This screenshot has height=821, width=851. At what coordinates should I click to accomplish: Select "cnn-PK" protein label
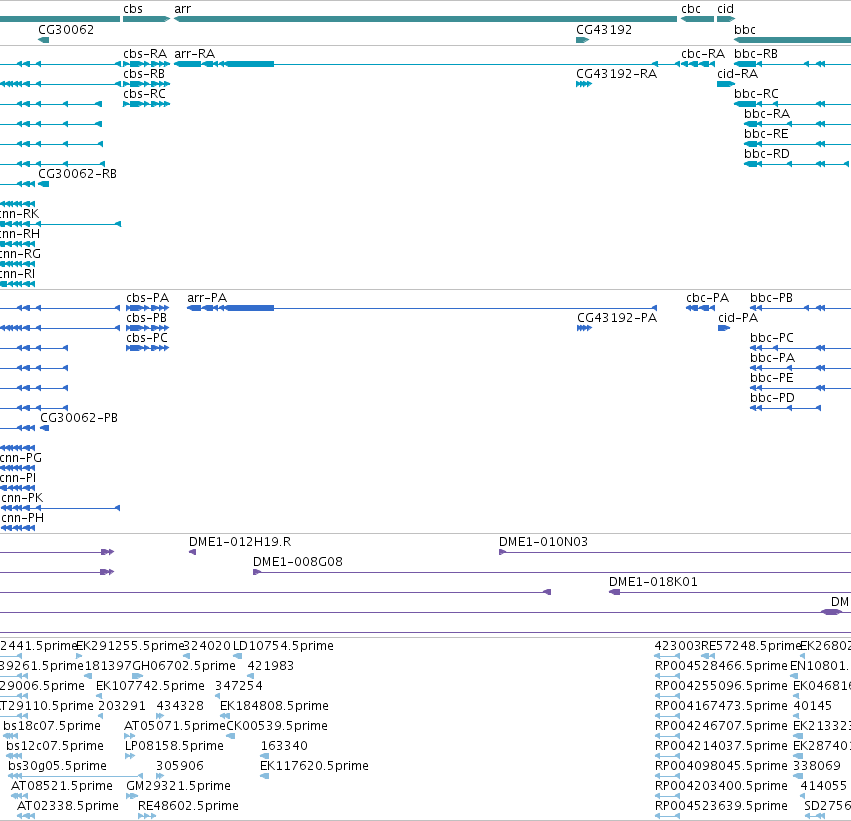click(x=22, y=499)
